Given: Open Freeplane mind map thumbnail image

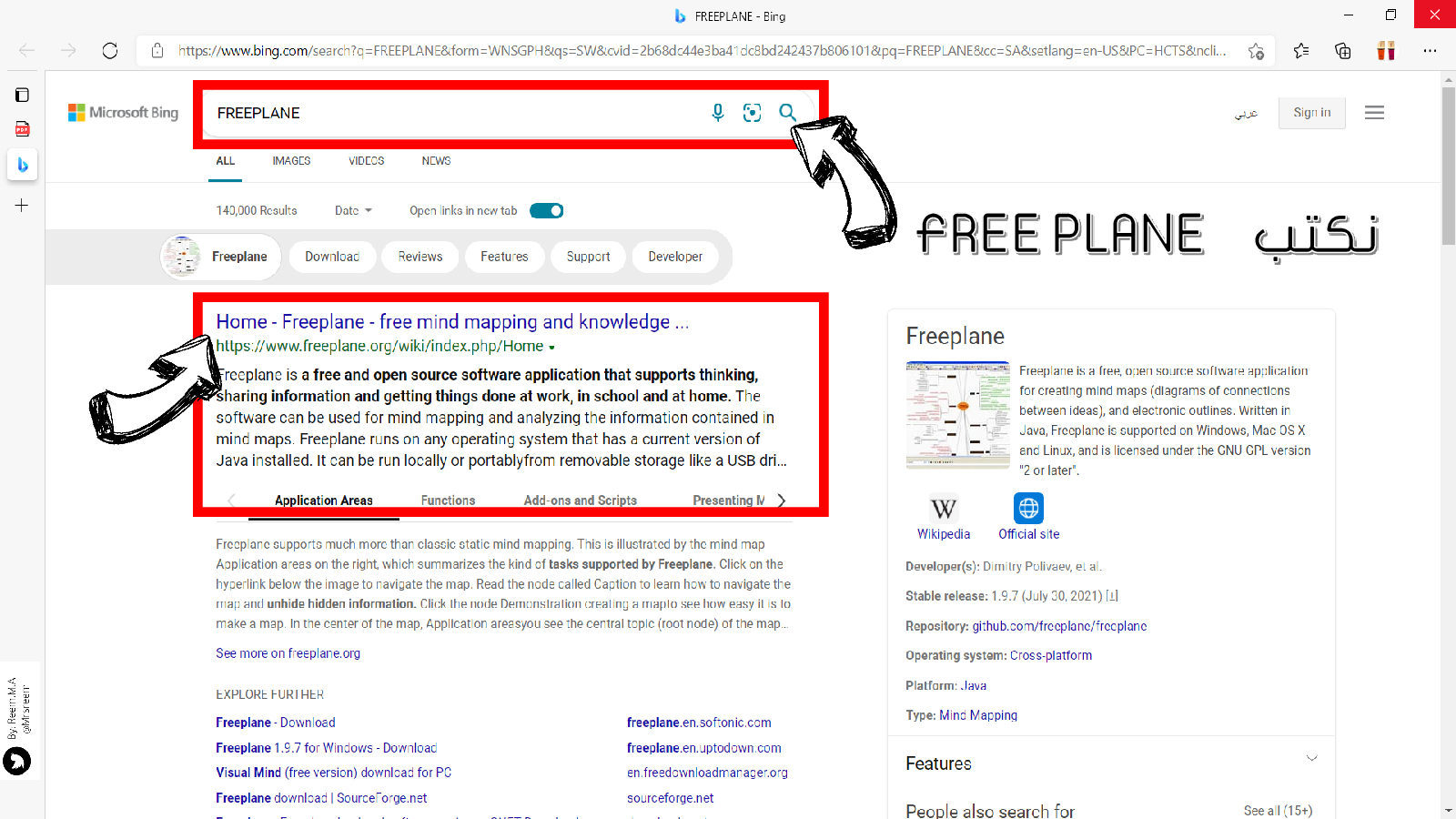Looking at the screenshot, I should [957, 414].
